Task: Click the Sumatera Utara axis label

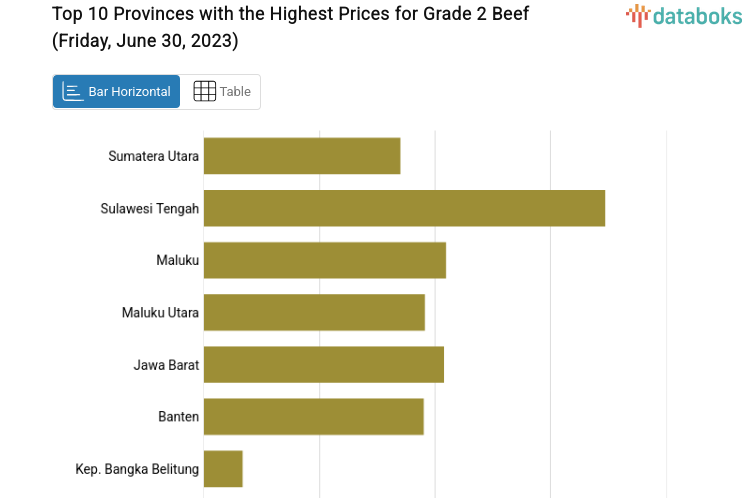Action: click(154, 156)
